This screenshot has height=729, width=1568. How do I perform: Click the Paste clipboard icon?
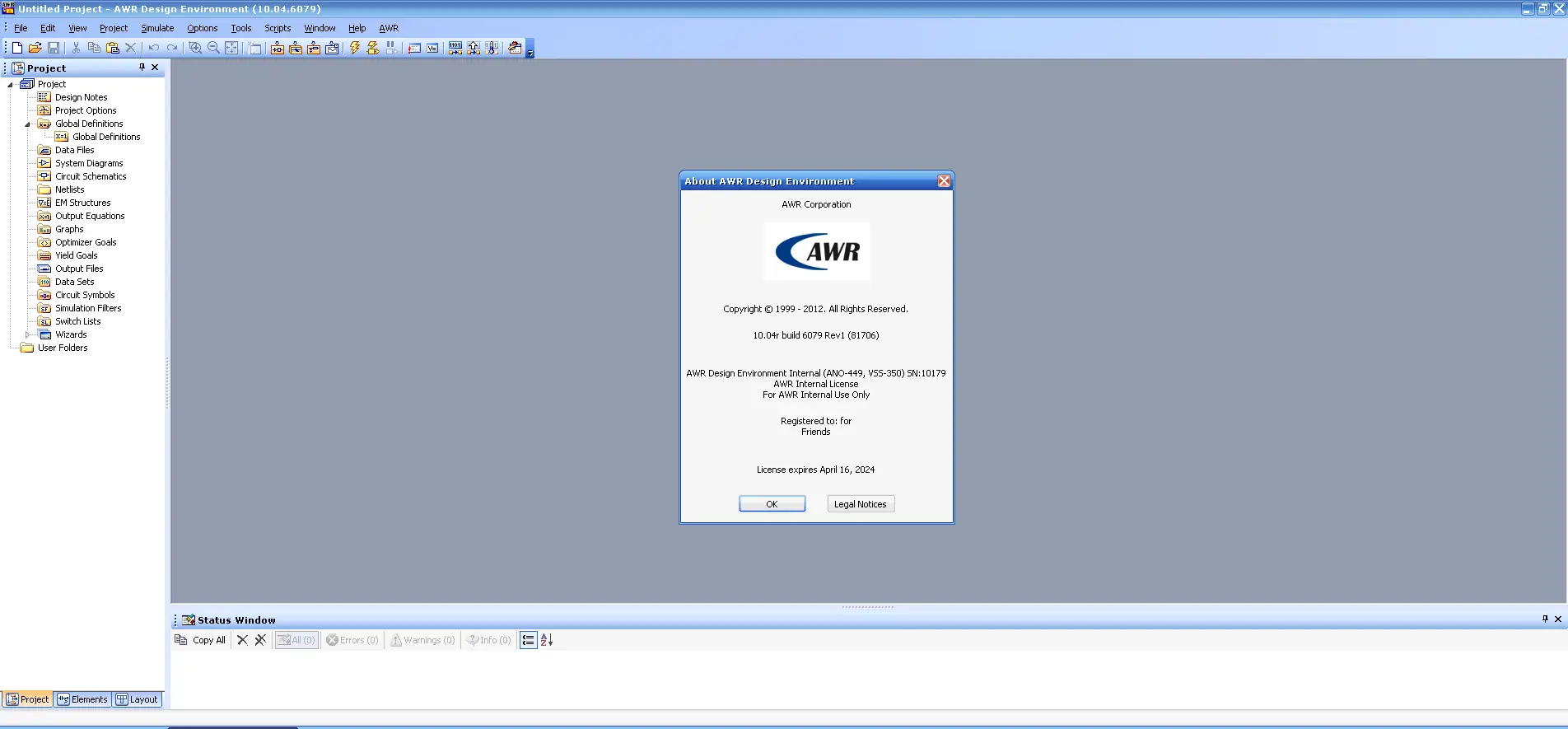(x=113, y=48)
